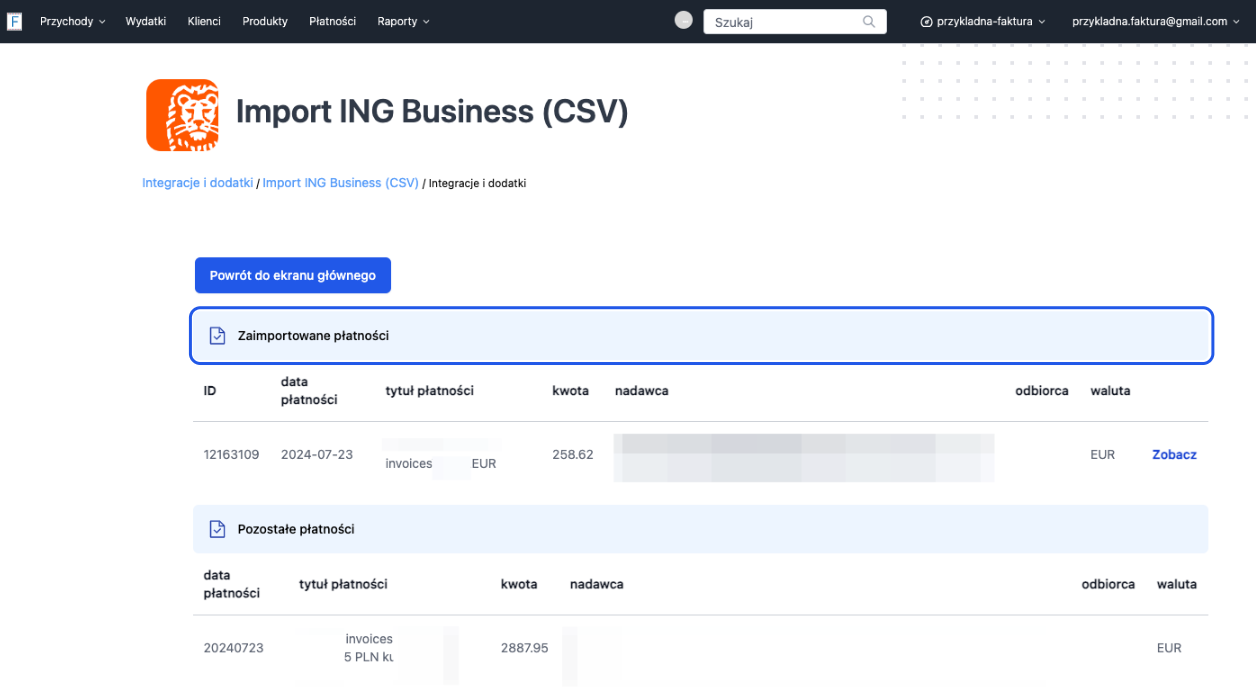Image resolution: width=1256 pixels, height=687 pixels.
Task: Click the circular avatar next to search bar
Action: coord(683,19)
